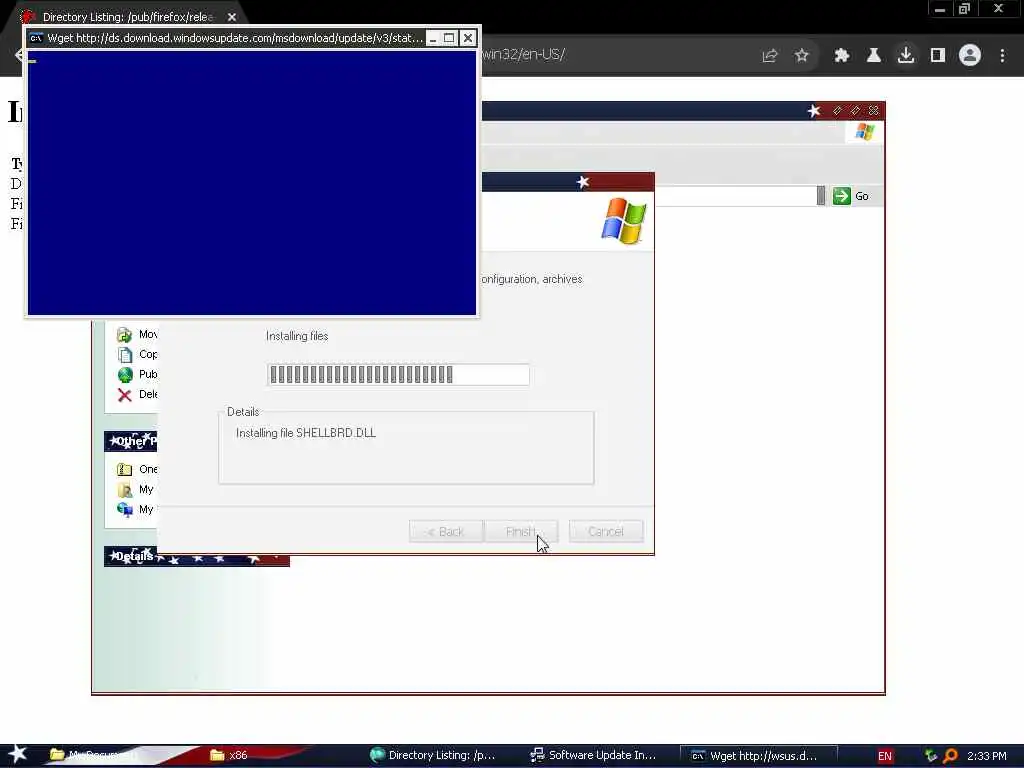Screen dimensions: 1024x768
Task: Click the star icon in Explorer title bar
Action: click(x=814, y=110)
